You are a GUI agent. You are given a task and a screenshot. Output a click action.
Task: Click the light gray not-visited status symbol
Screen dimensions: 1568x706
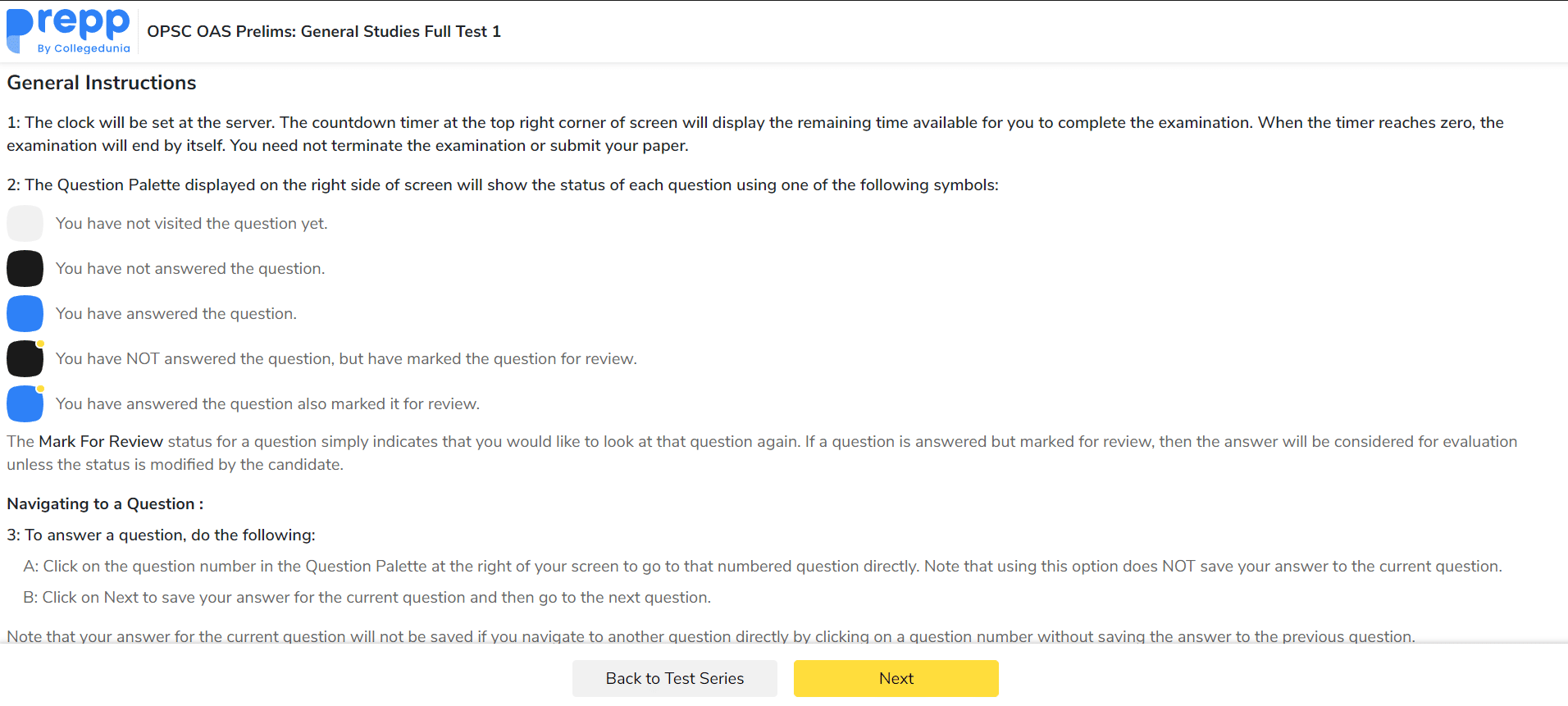(x=25, y=224)
